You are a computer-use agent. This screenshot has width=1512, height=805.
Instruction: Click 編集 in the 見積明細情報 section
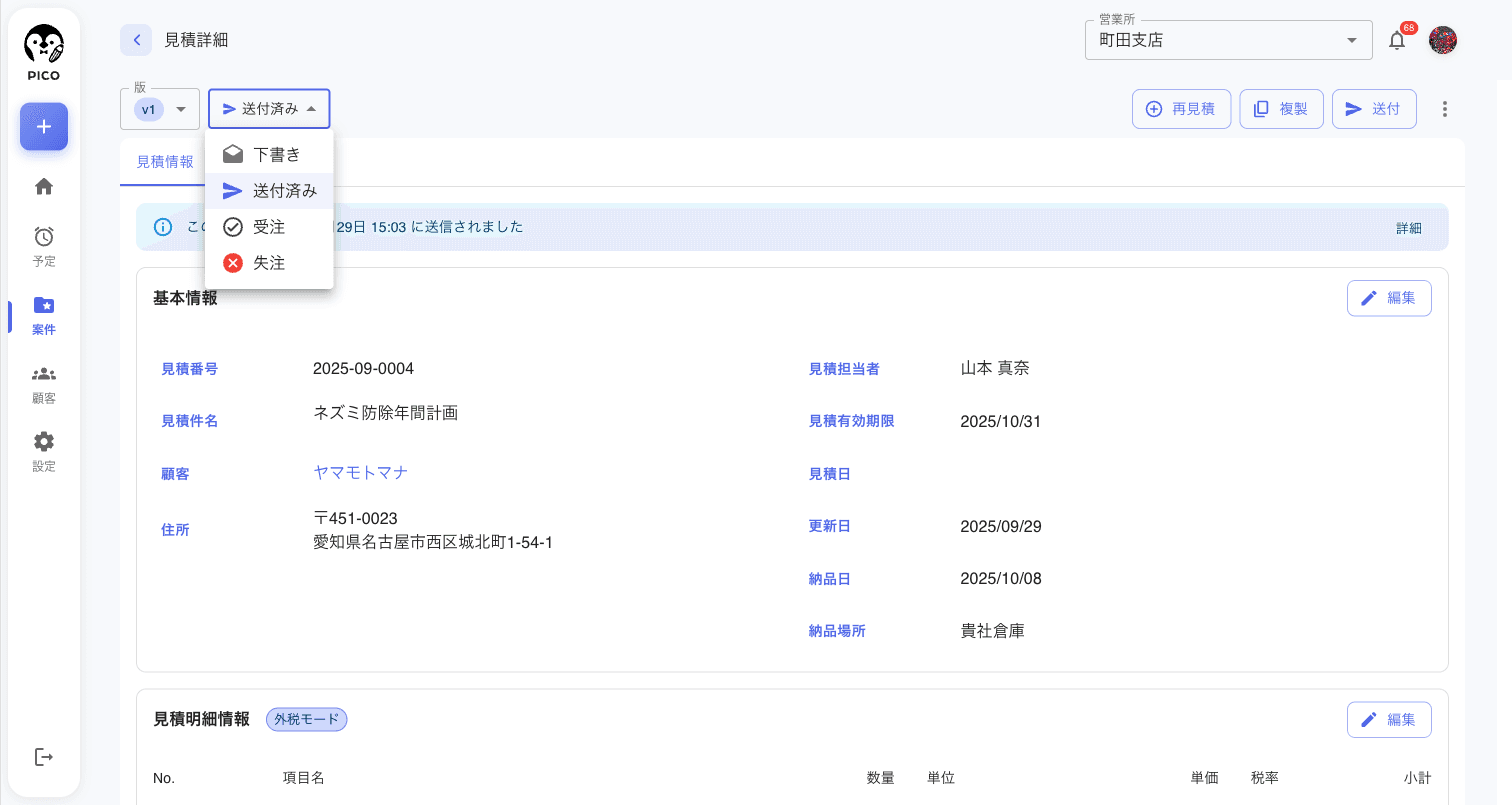click(x=1389, y=720)
